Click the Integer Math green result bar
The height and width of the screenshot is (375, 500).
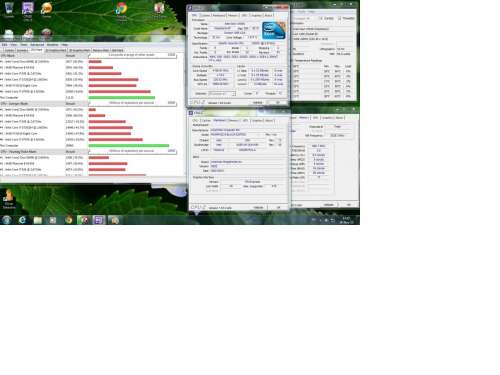pyautogui.click(x=129, y=146)
